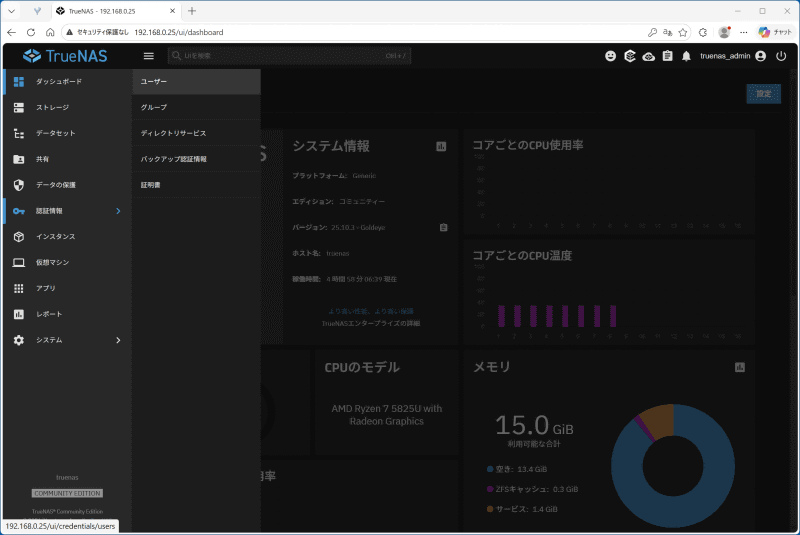Click the instances cube icon
This screenshot has width=800, height=535.
pos(19,237)
